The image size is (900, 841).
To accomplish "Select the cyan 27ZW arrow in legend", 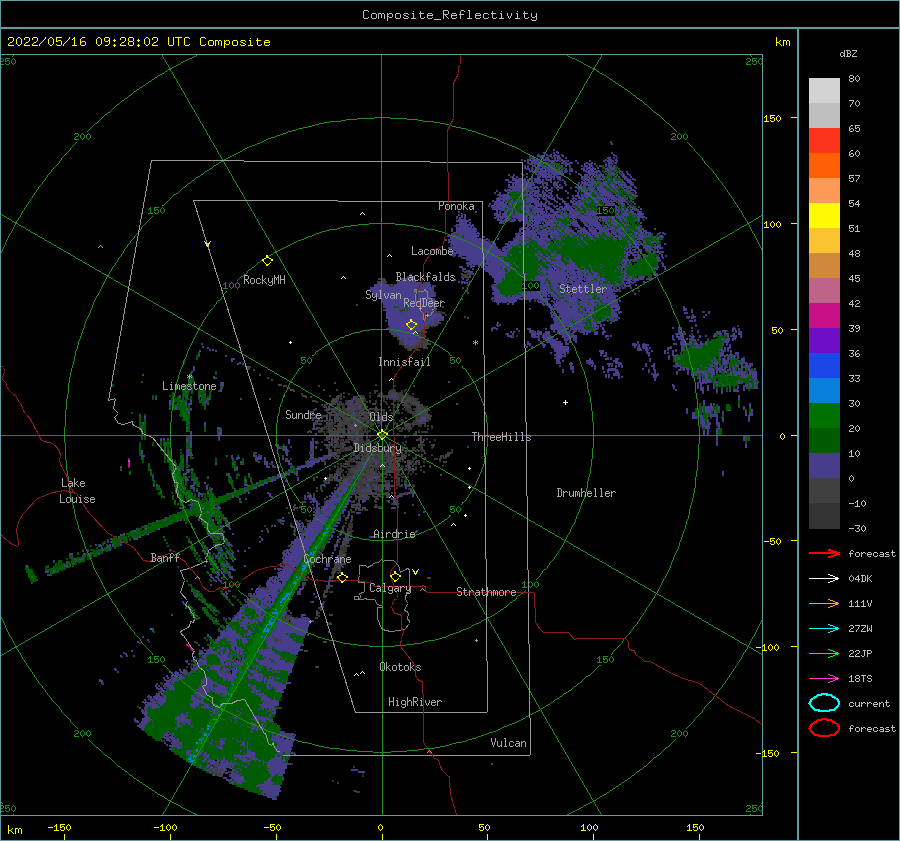I will (824, 629).
